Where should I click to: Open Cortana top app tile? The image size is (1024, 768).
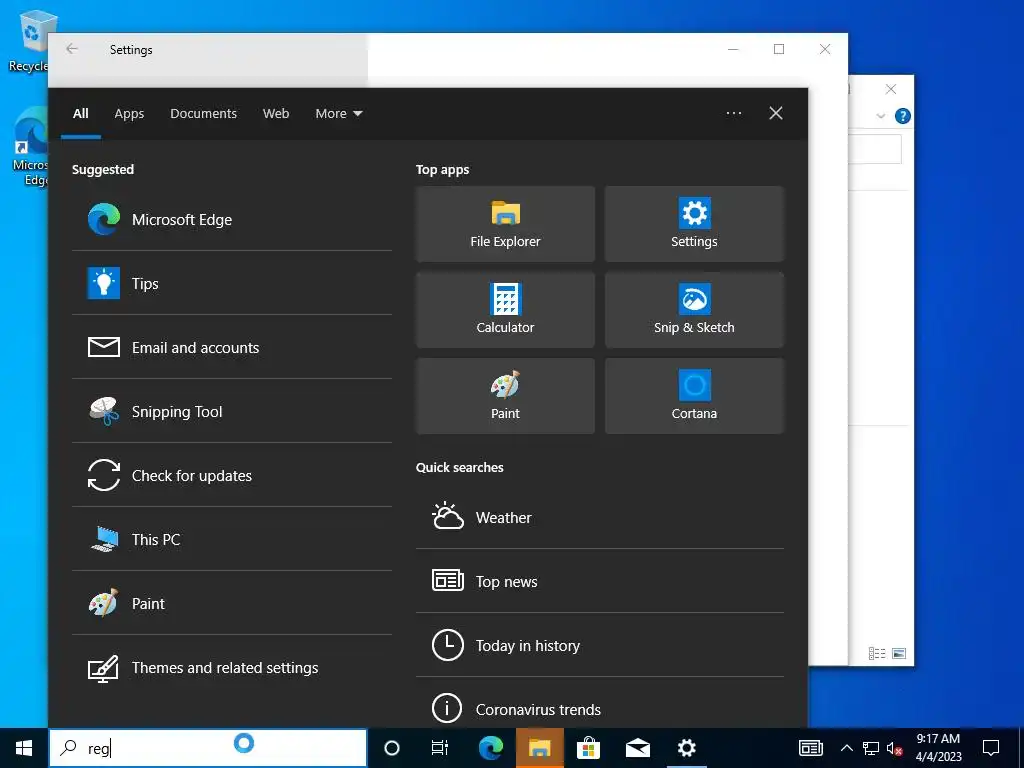coord(694,396)
